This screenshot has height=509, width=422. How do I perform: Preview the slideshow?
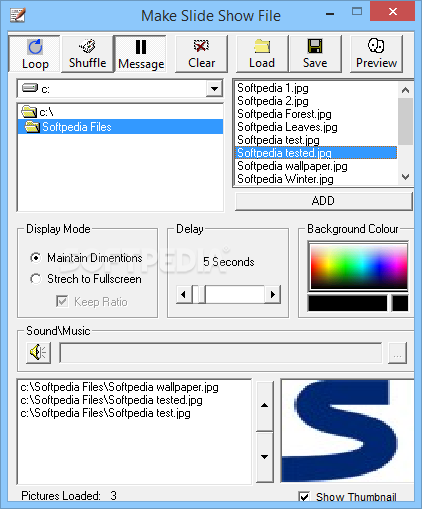pos(376,54)
